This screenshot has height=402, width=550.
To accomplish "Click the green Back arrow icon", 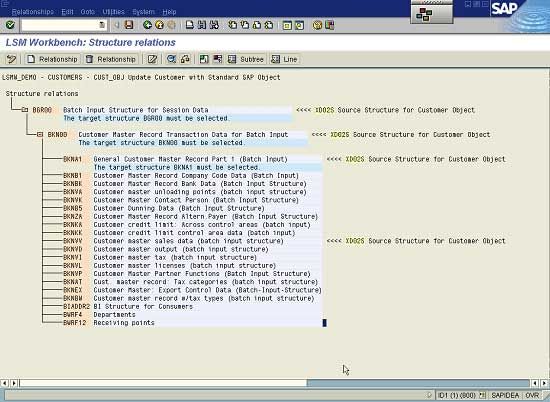I will (148, 25).
